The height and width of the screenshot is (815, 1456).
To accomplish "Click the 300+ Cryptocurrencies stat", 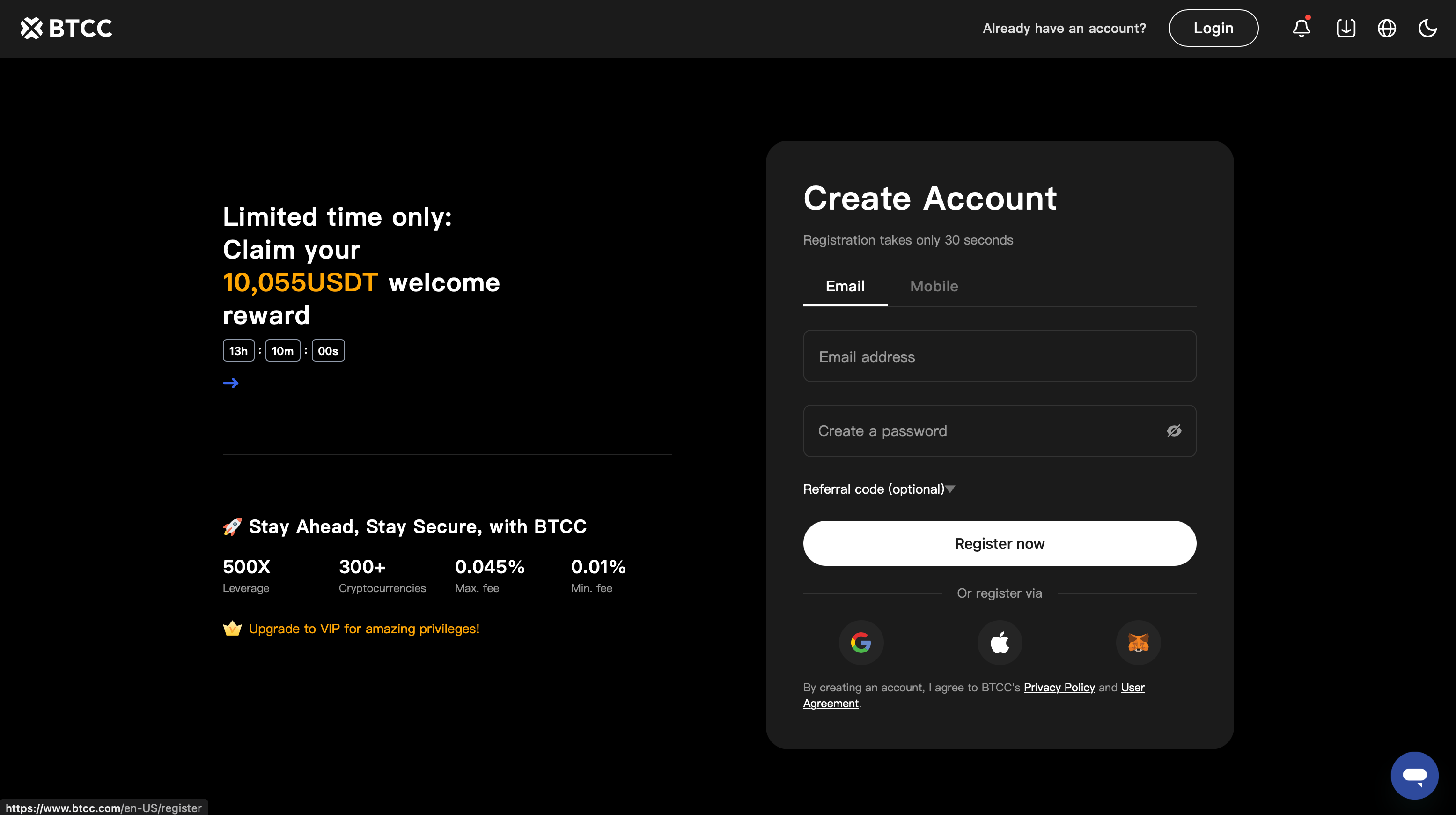I will pos(382,575).
